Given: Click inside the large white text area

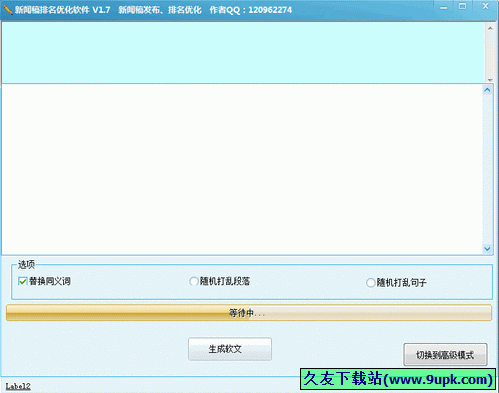Looking at the screenshot, I should pyautogui.click(x=242, y=169).
